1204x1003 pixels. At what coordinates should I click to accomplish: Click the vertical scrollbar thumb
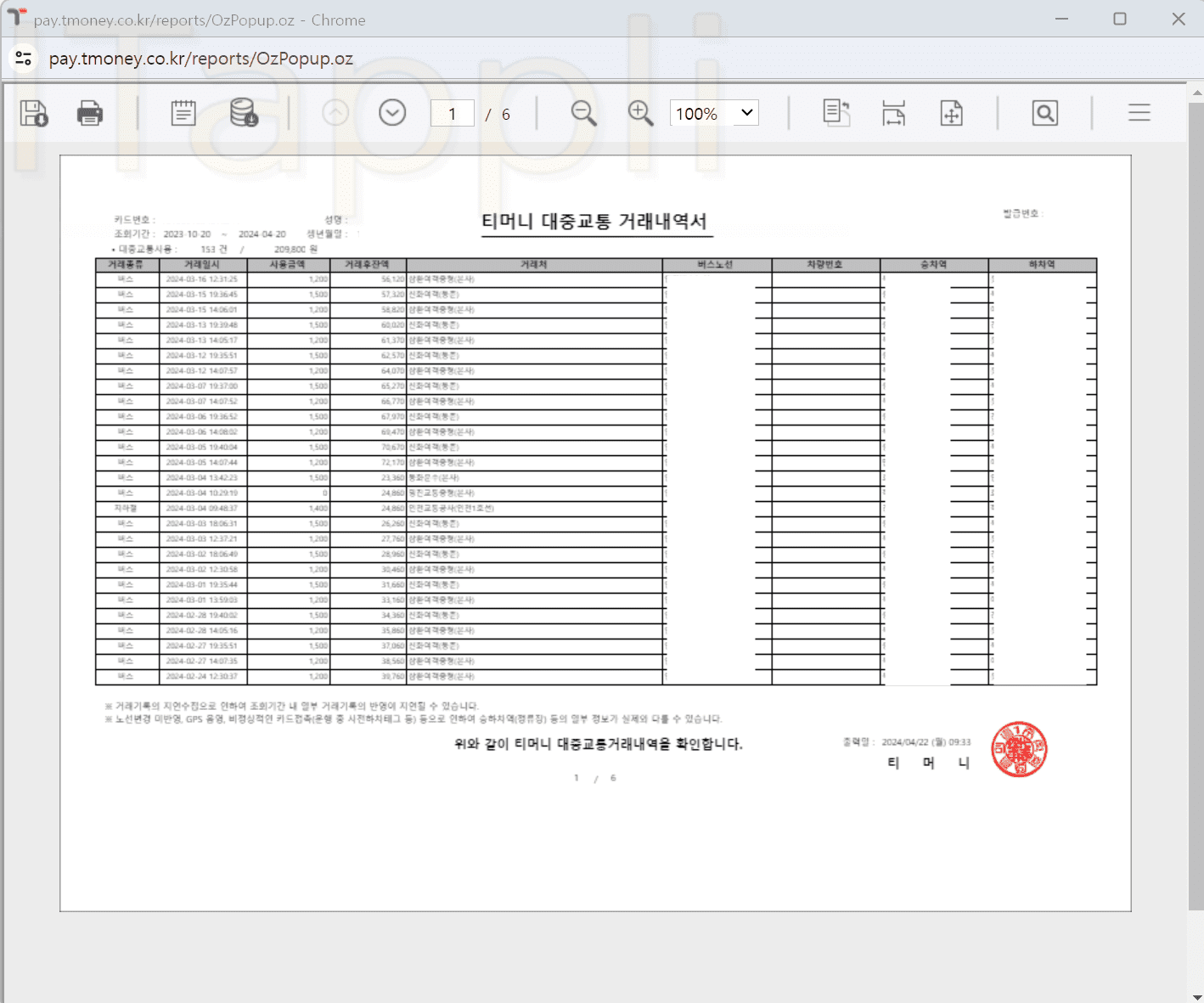(1196, 505)
